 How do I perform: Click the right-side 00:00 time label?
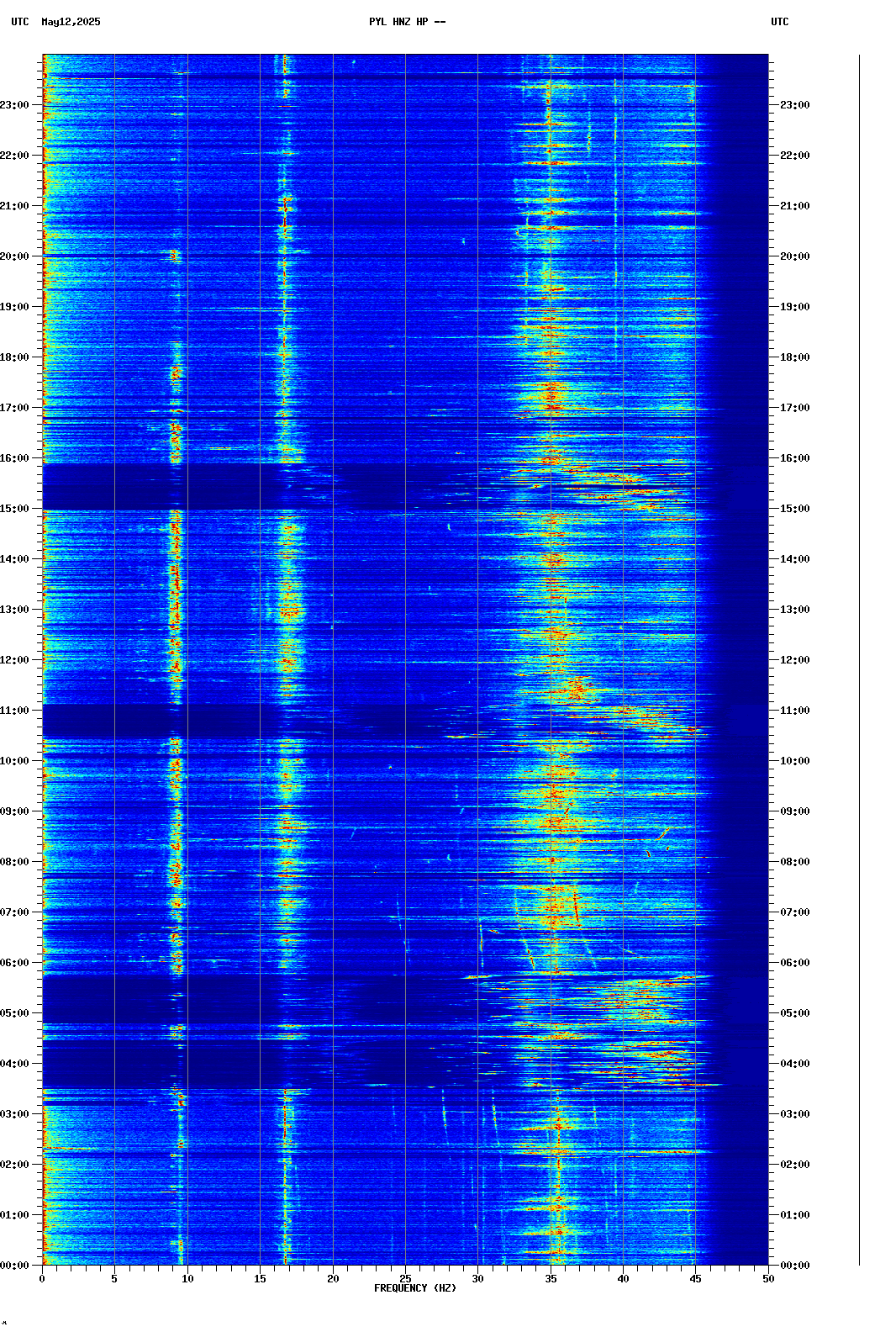(x=795, y=1266)
